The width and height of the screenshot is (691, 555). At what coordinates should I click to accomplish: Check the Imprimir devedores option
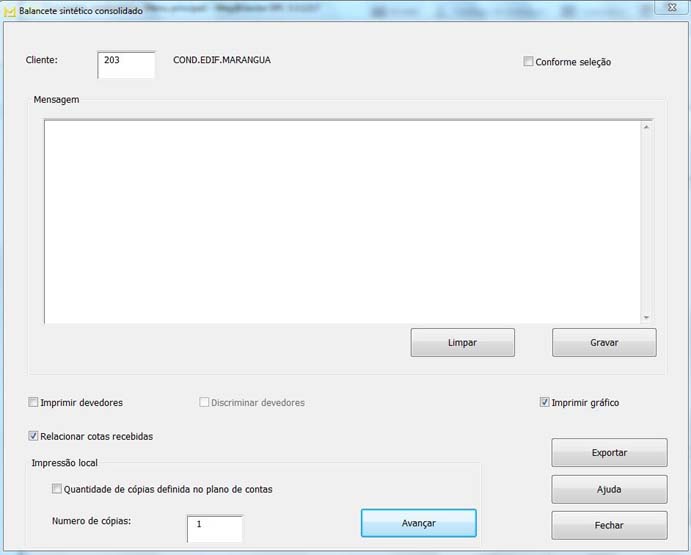pos(35,403)
